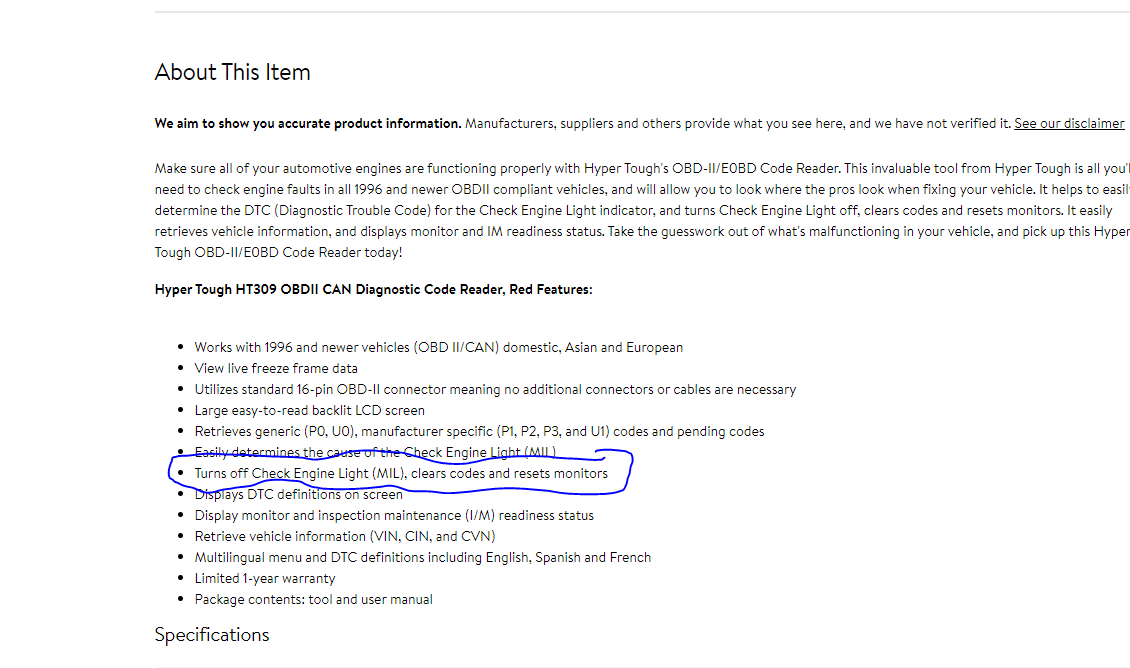
Task: Click the 'Retrieve vehicle information (VIN, CIN, and CVN)' bullet
Action: [345, 537]
